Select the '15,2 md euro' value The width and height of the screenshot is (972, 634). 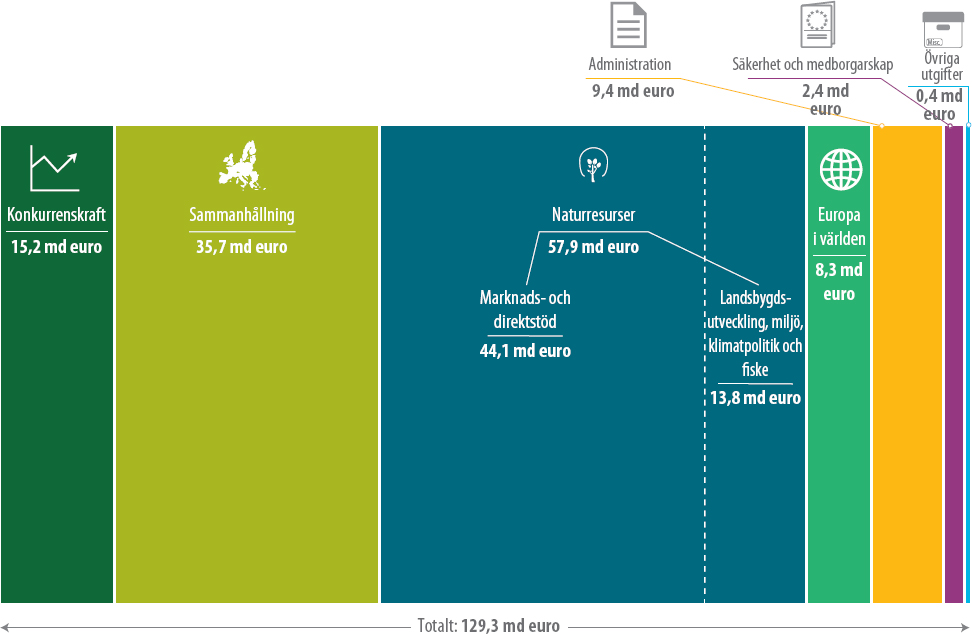(56, 247)
